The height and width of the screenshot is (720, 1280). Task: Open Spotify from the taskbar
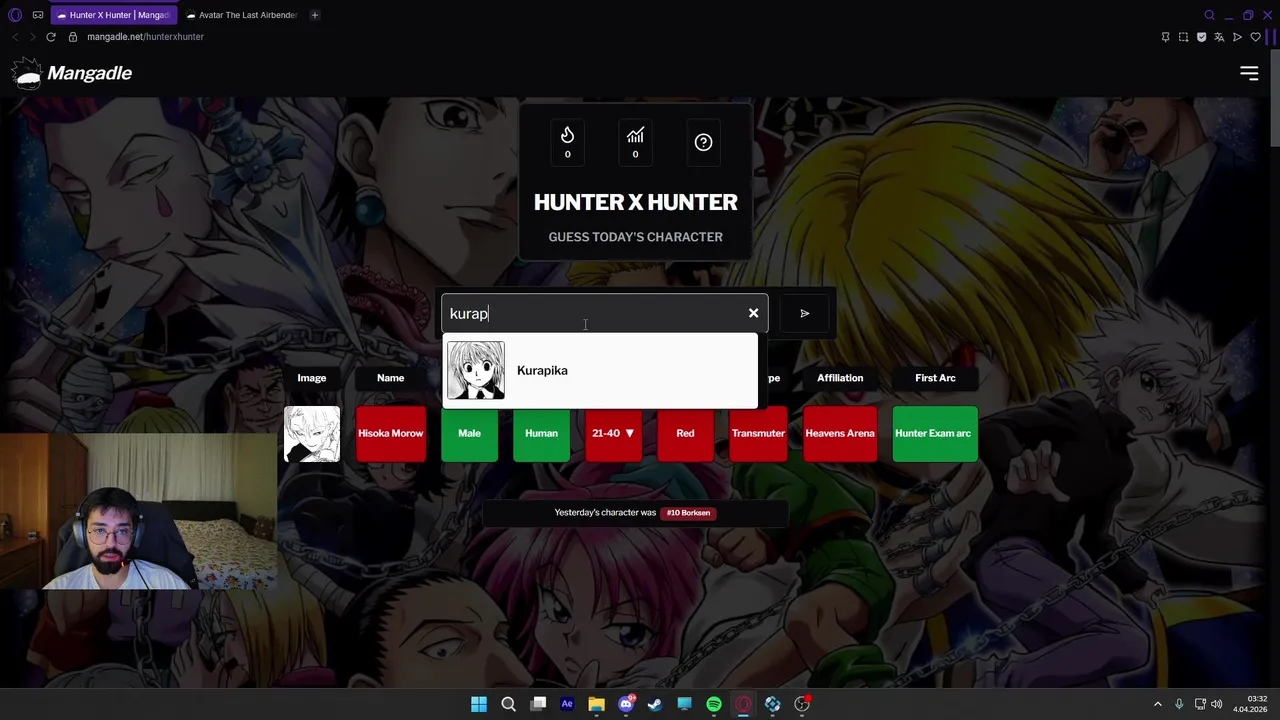pos(714,704)
